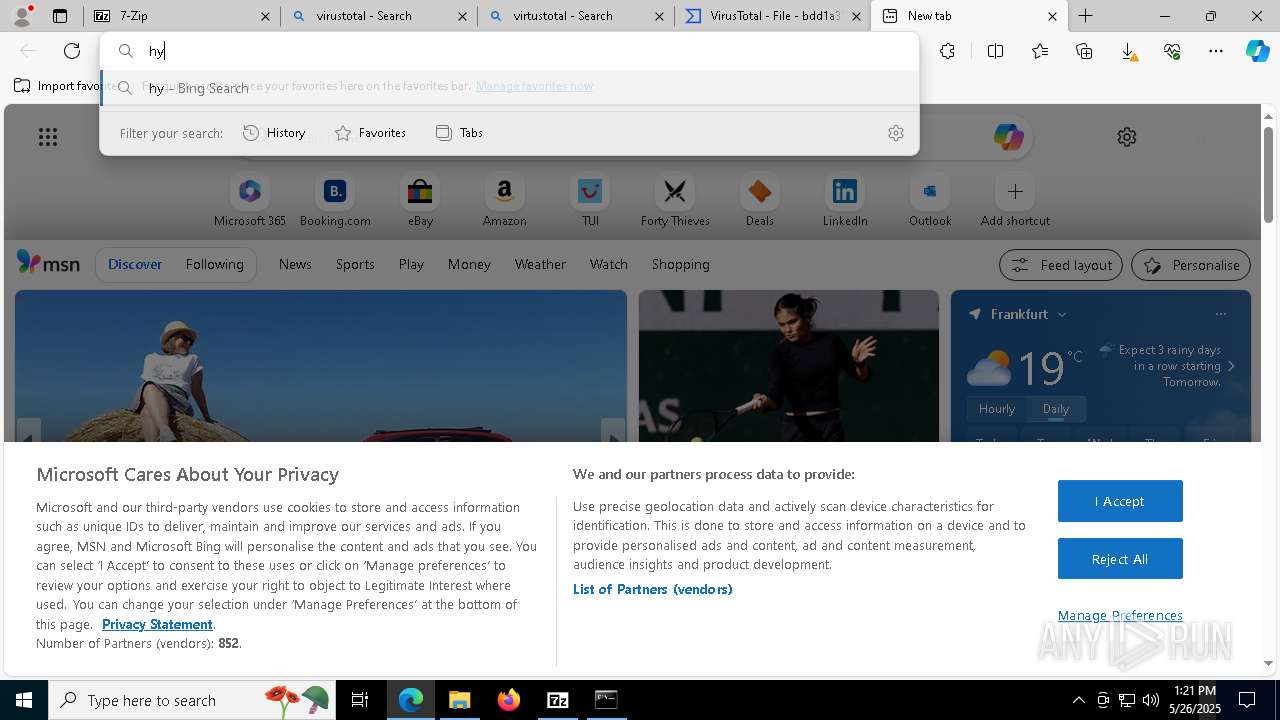Open Play section in MSN
Screen dimensions: 1280x720
(x=411, y=264)
